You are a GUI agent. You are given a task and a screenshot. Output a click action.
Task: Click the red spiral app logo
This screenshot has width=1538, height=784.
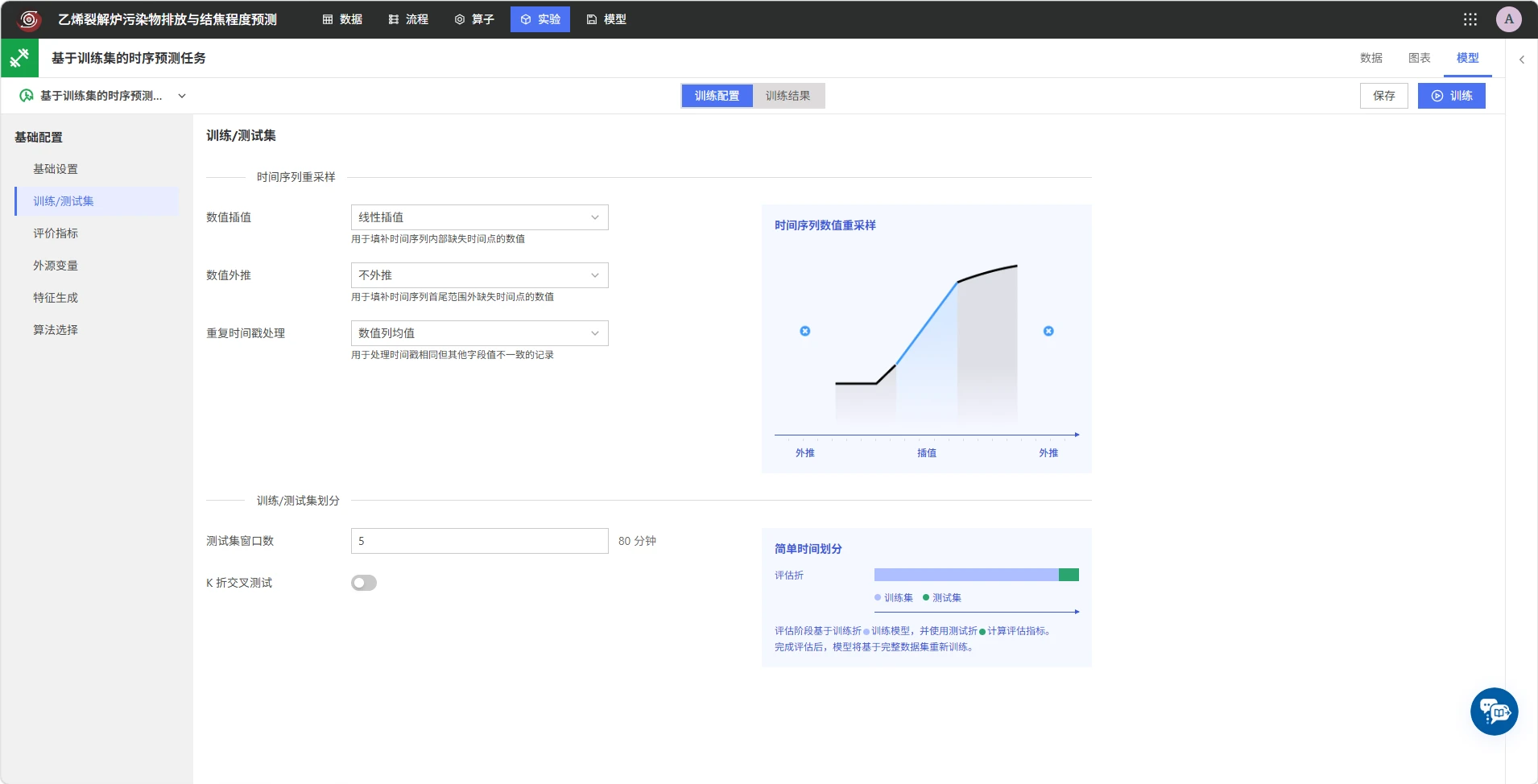click(29, 19)
